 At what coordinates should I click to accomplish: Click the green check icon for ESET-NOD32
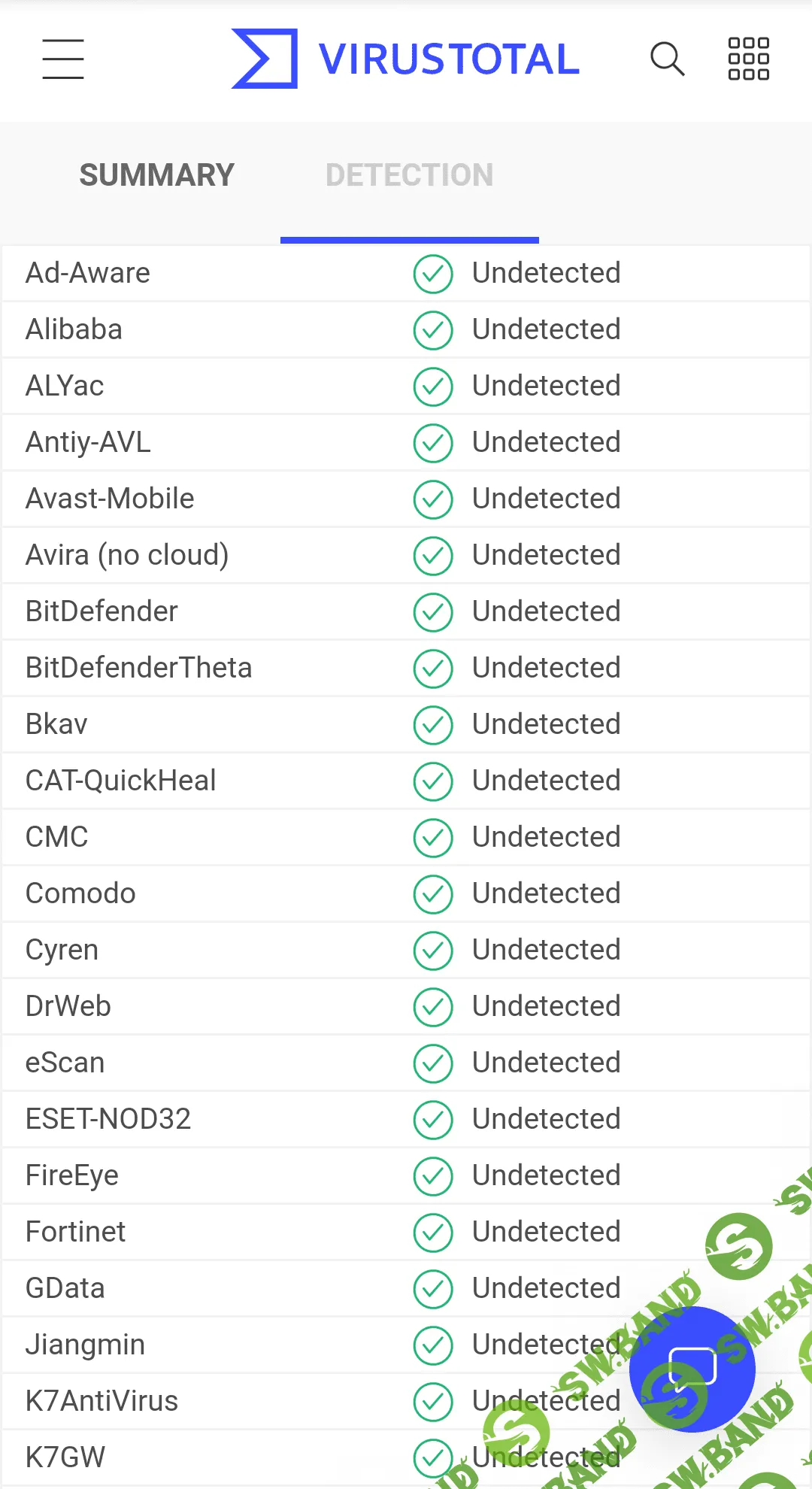(433, 1120)
